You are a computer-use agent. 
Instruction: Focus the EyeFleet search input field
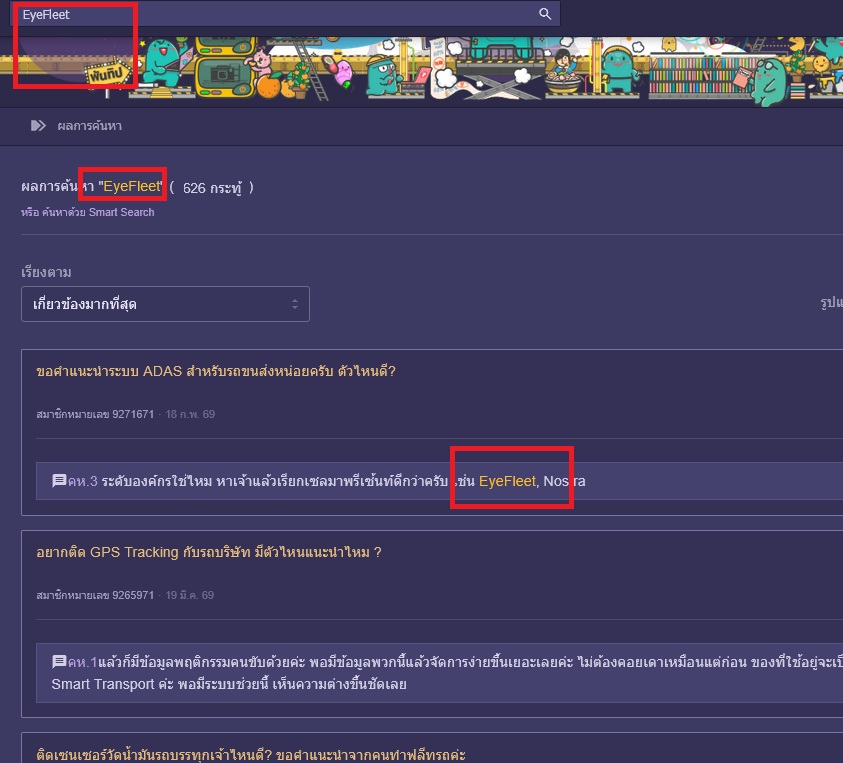click(285, 14)
